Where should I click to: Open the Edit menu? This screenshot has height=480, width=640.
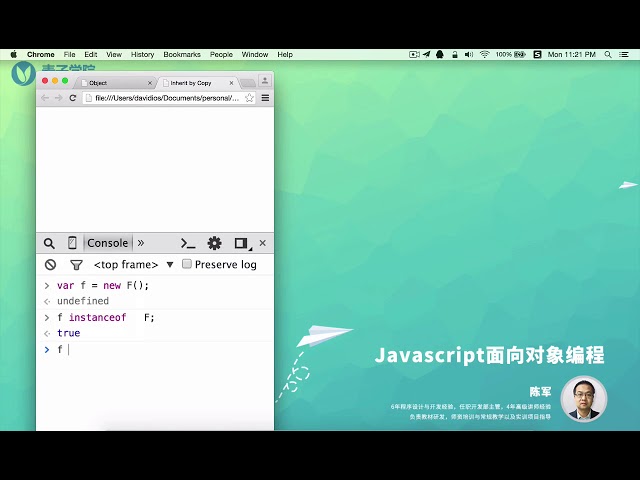click(91, 54)
